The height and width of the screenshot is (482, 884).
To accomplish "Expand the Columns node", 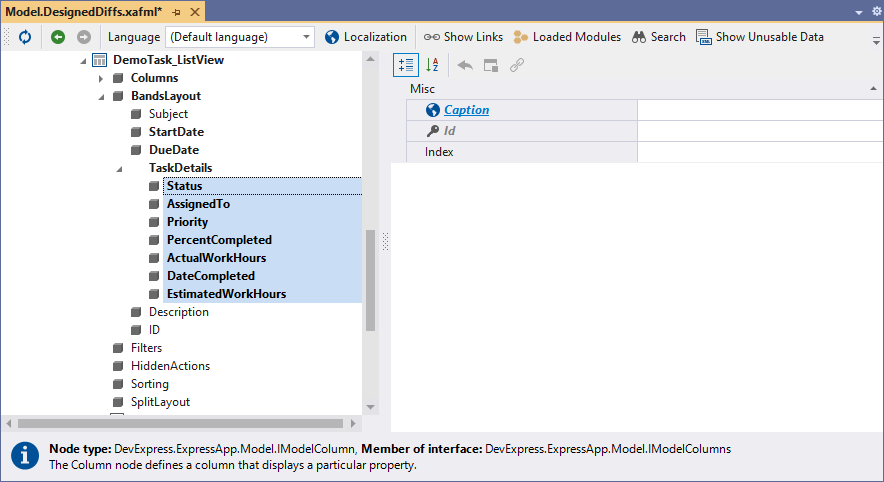I will 101,78.
